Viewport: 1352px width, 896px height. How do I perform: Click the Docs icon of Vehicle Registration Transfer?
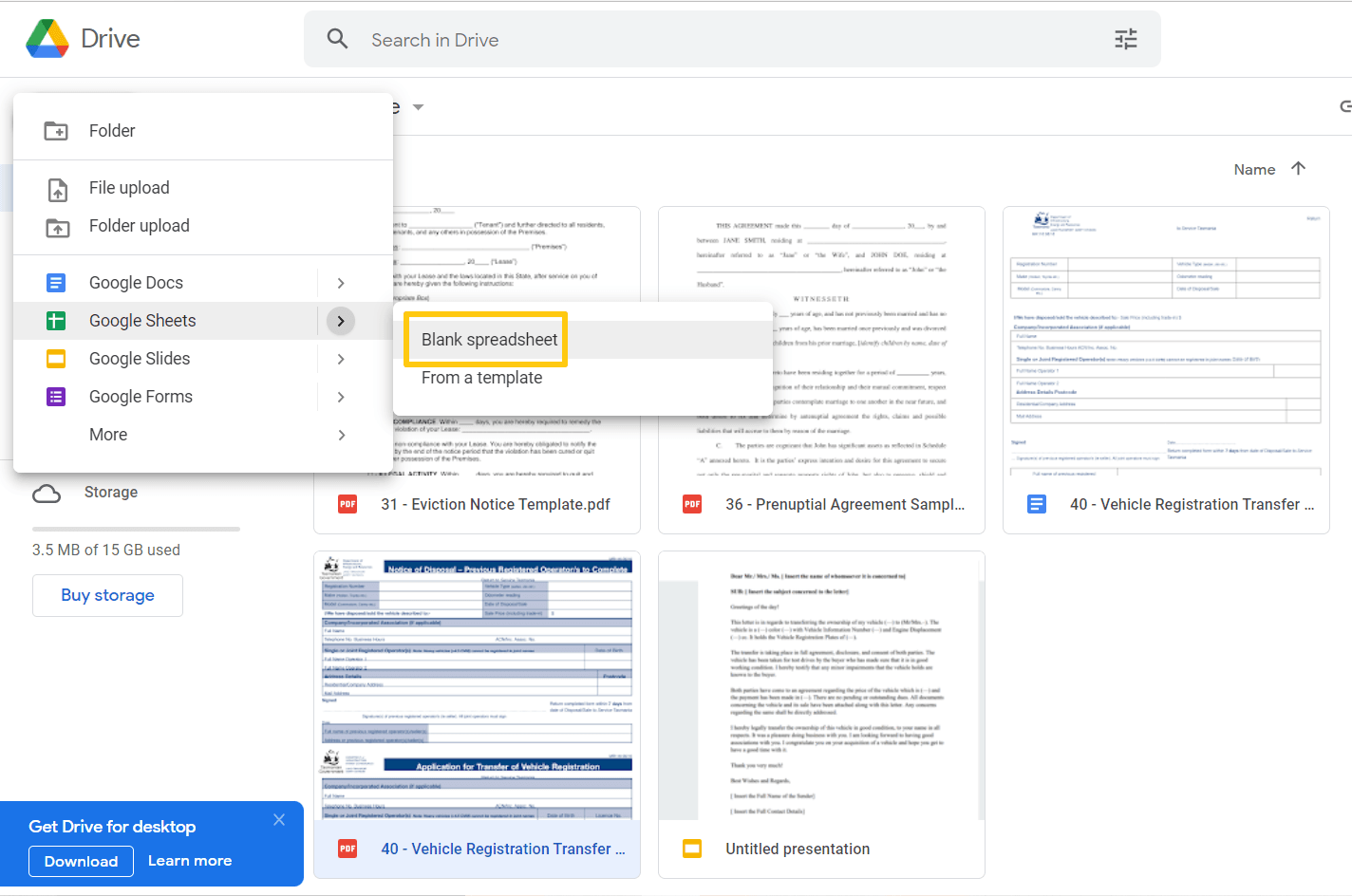(1037, 504)
